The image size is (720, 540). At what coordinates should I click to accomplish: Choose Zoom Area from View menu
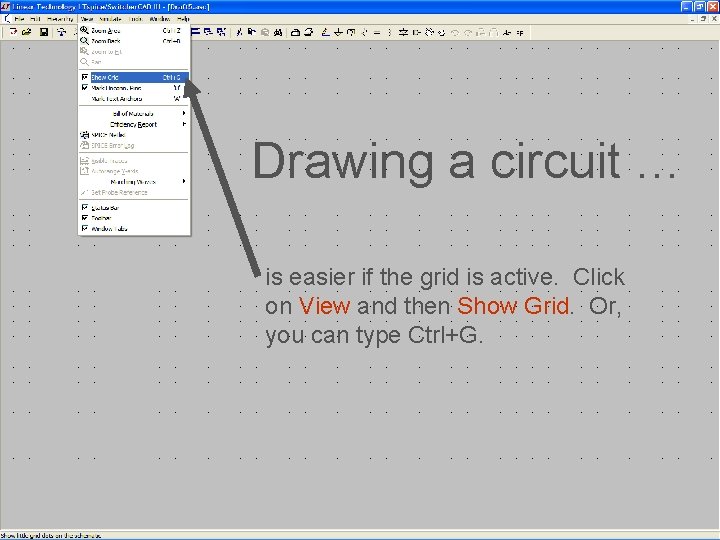tap(134, 30)
